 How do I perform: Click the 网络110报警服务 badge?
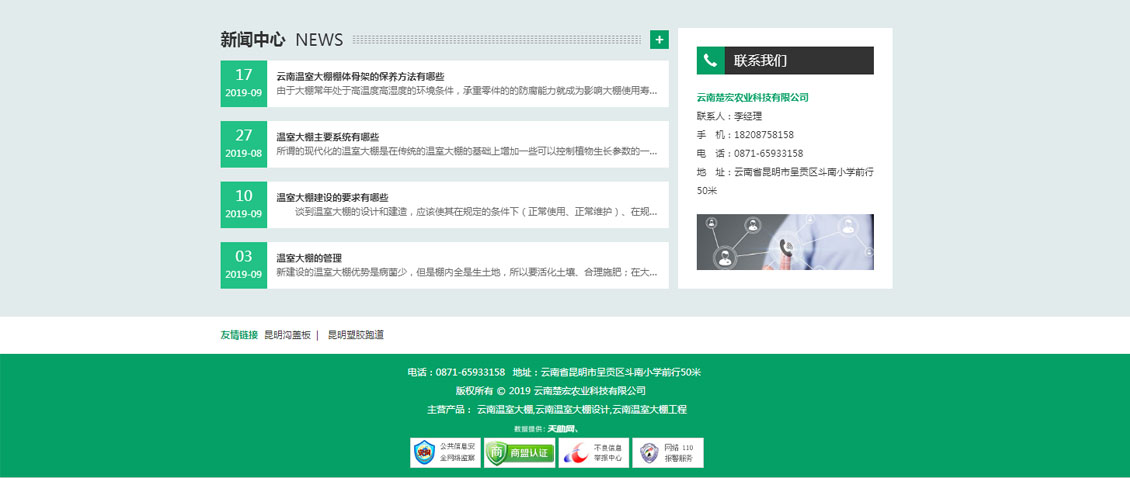[668, 453]
